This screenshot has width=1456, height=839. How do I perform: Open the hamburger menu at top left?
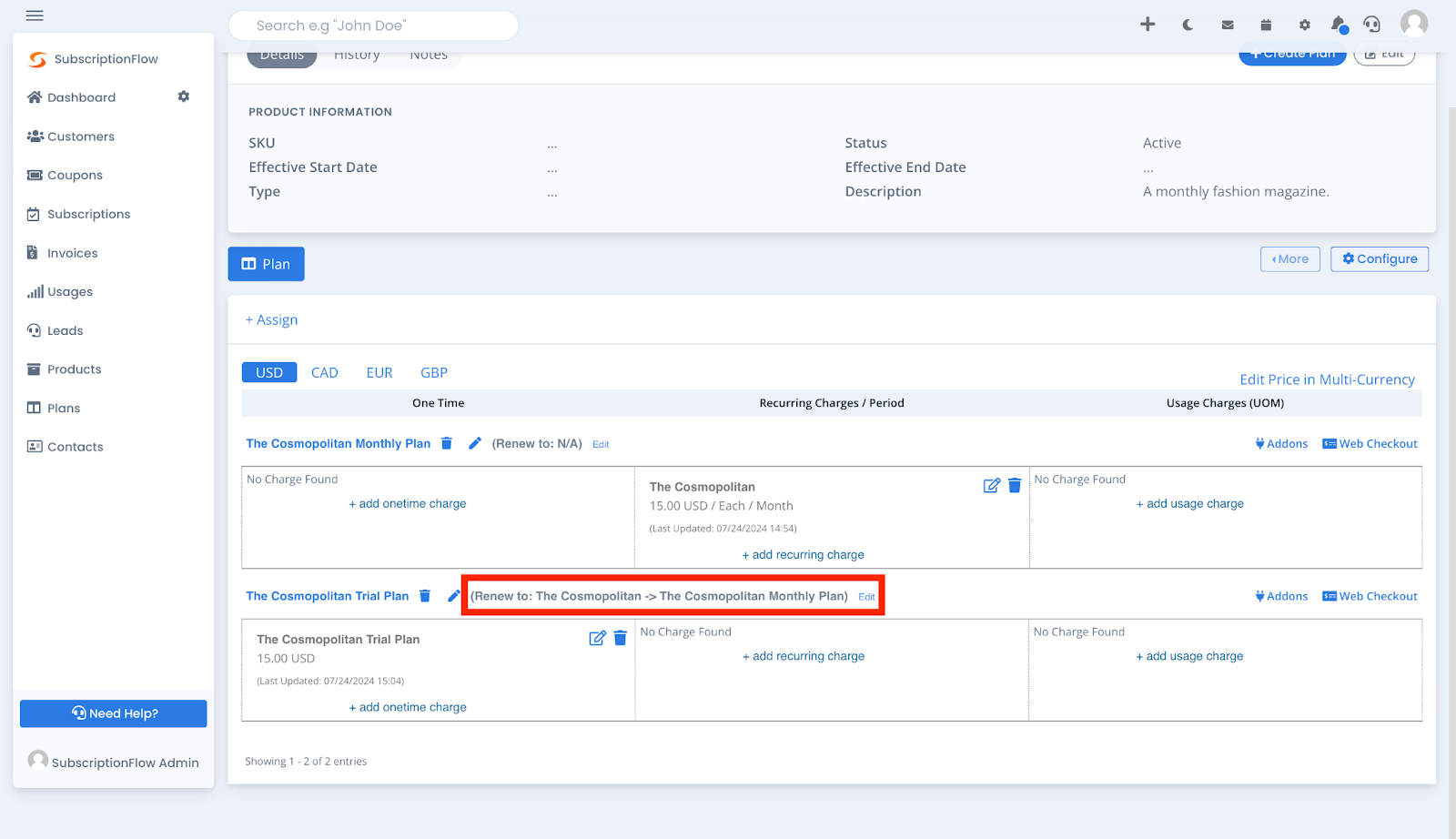click(35, 15)
